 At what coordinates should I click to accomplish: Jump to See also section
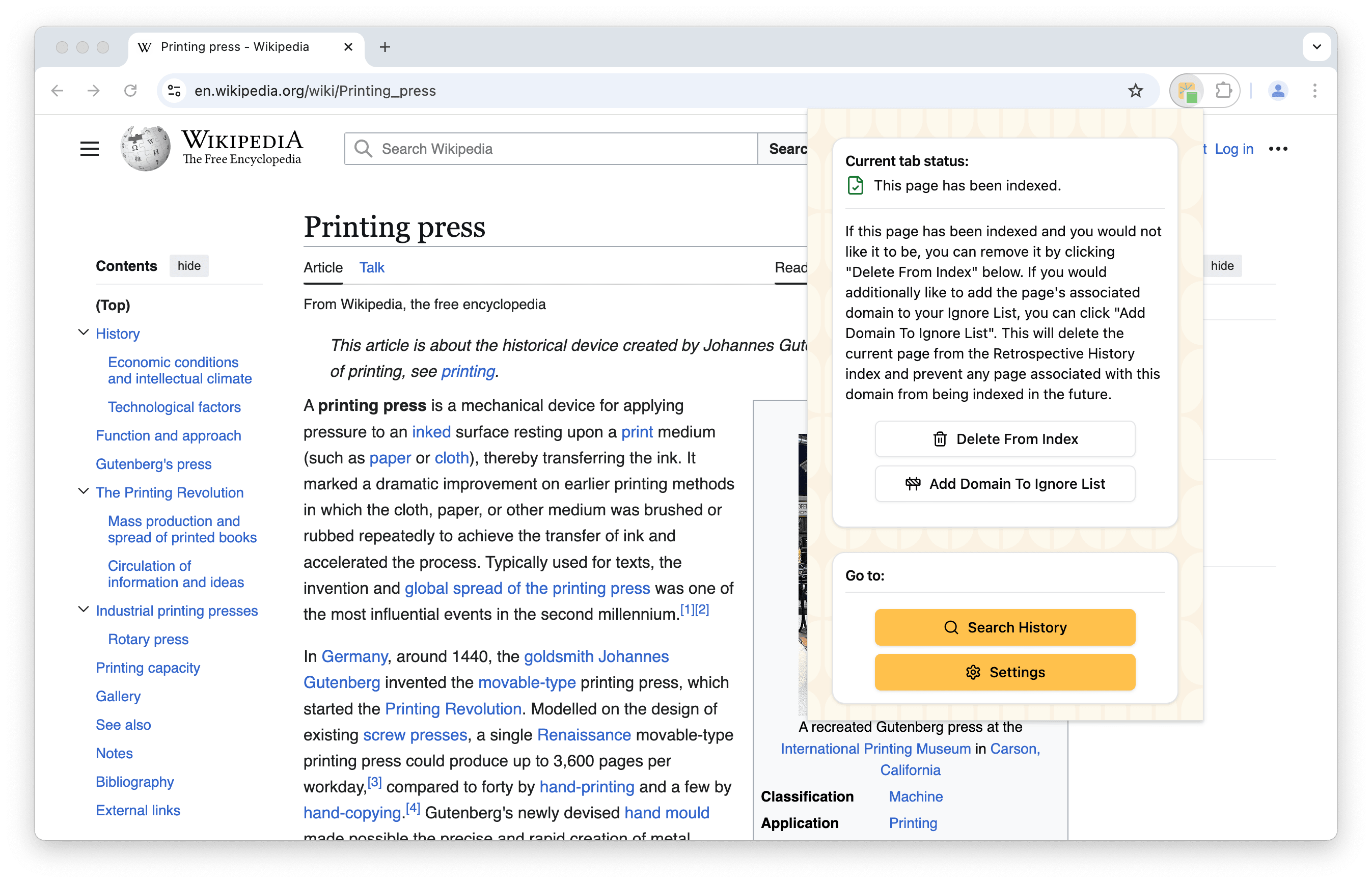click(x=123, y=725)
